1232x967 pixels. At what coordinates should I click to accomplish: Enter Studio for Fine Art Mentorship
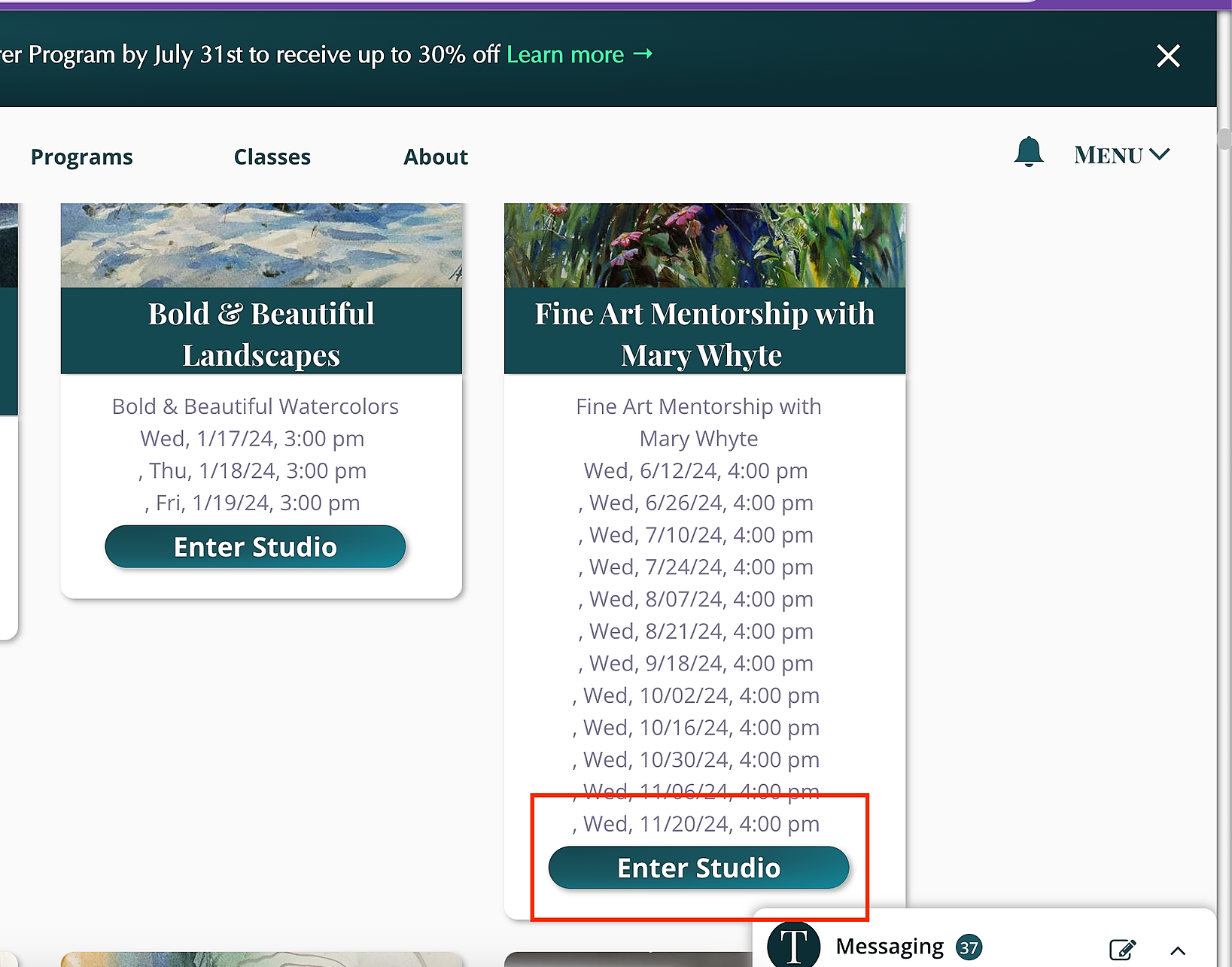698,868
